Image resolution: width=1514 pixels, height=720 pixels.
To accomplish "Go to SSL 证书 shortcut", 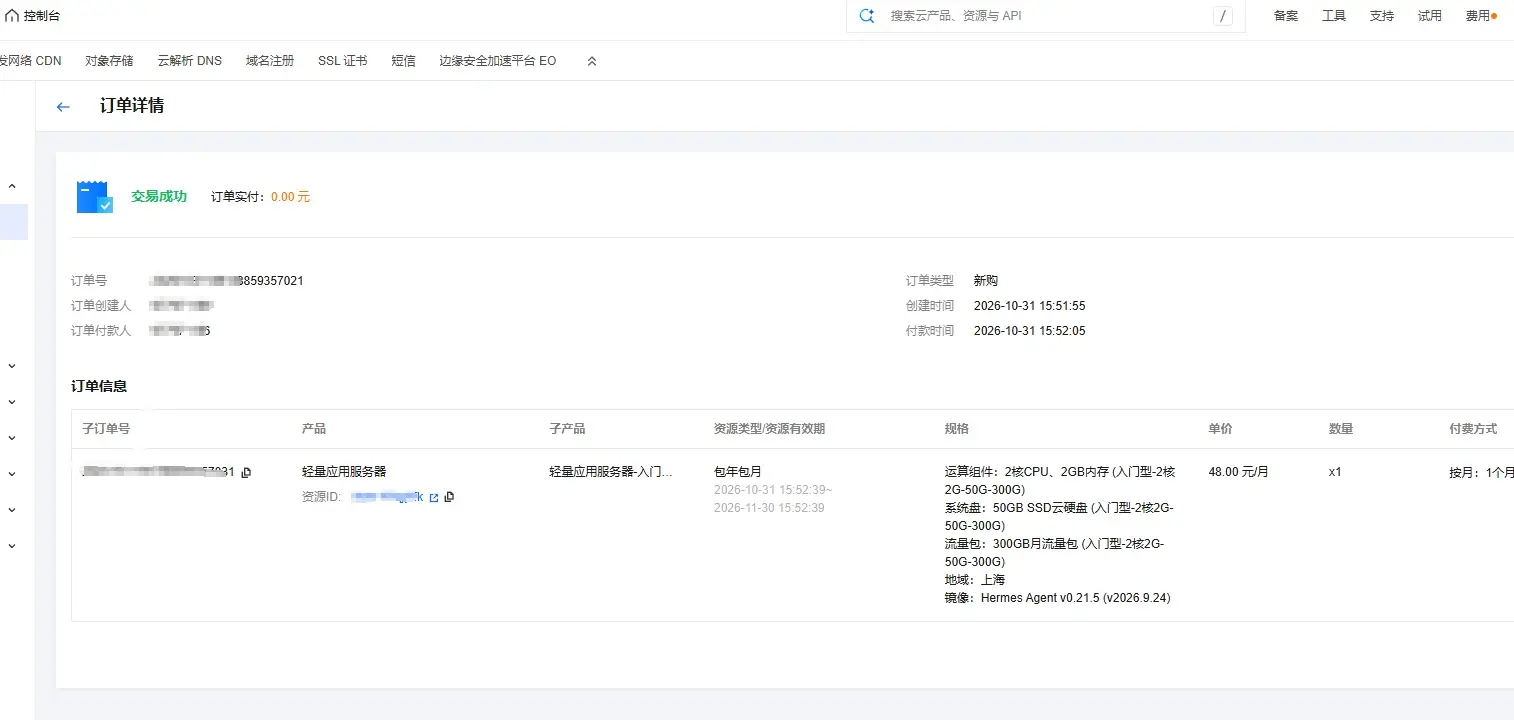I will tap(342, 61).
